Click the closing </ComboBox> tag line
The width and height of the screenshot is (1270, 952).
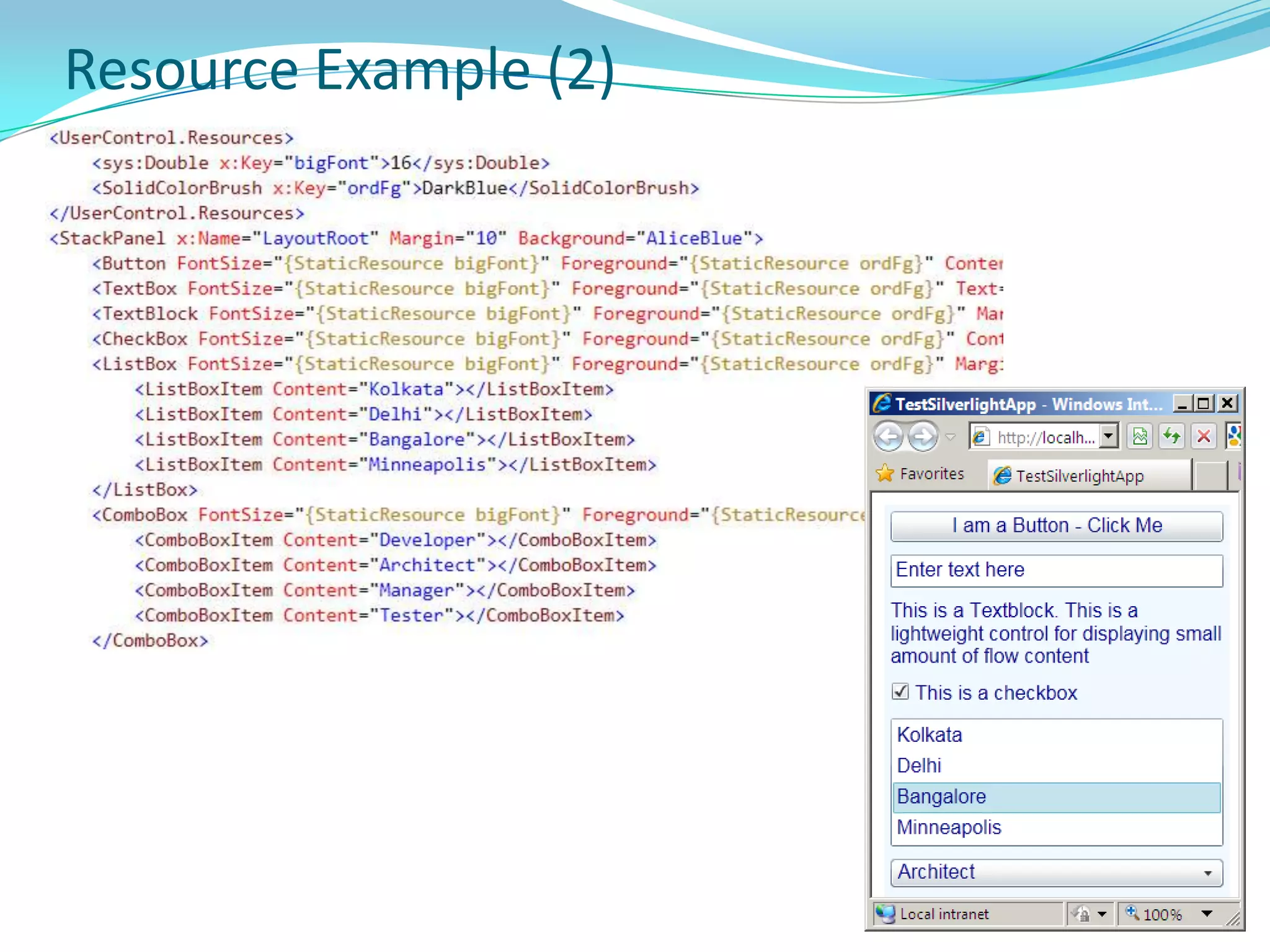150,640
